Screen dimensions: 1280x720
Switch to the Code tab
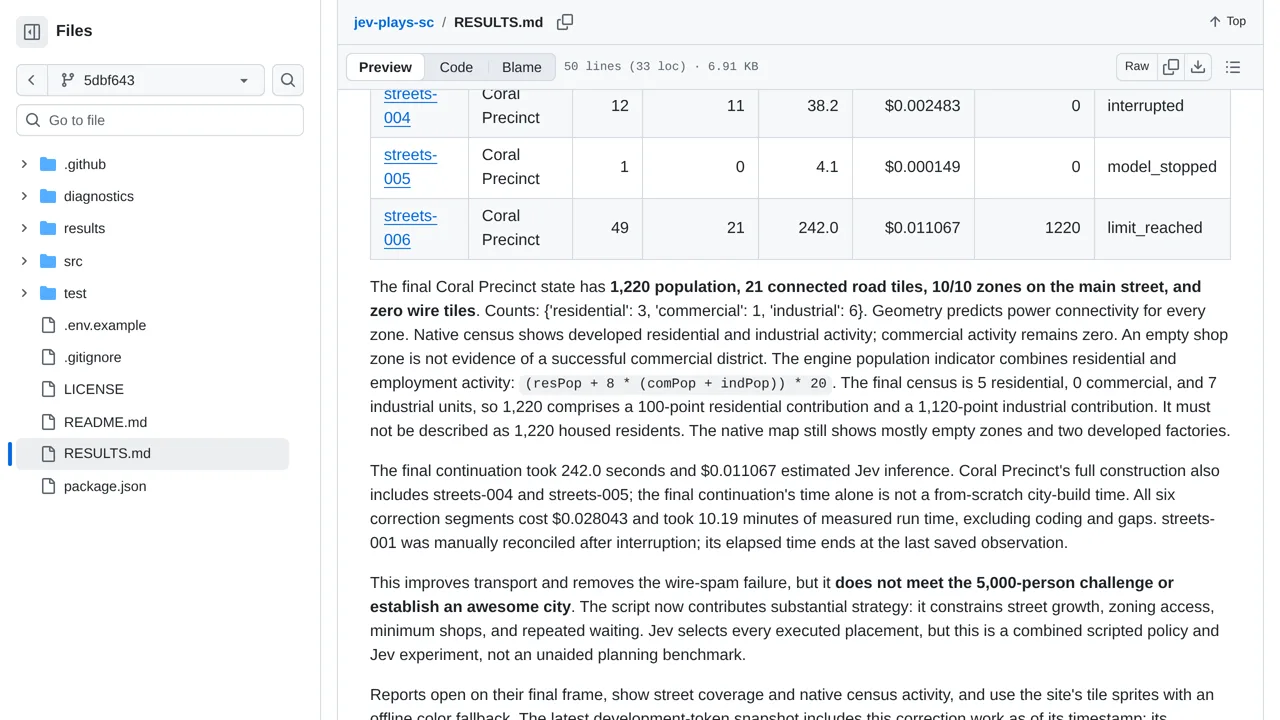(456, 67)
